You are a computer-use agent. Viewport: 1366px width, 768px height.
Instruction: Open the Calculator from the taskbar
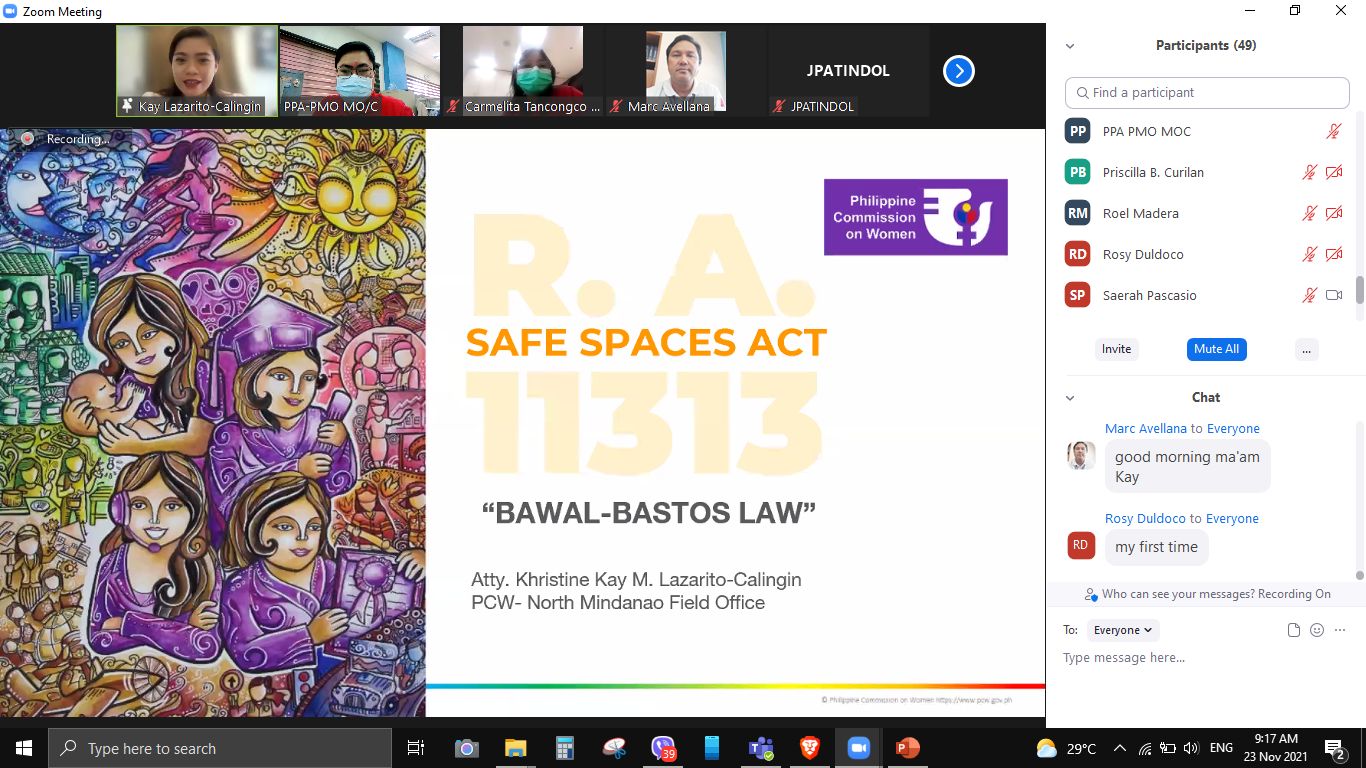(x=564, y=748)
